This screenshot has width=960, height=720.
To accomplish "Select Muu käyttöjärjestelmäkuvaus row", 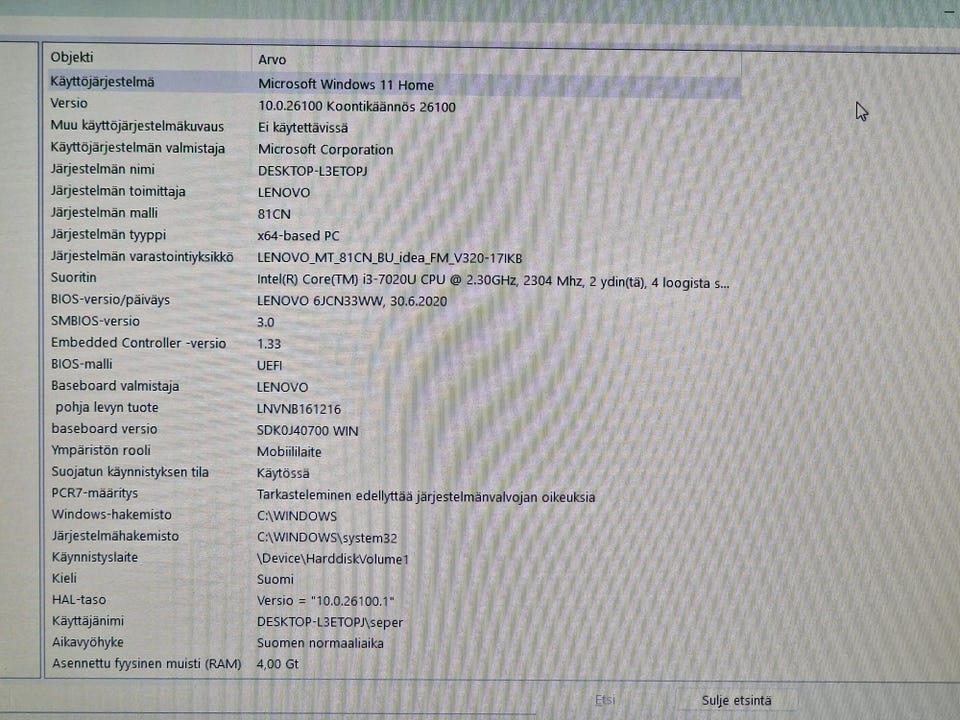I will point(137,126).
